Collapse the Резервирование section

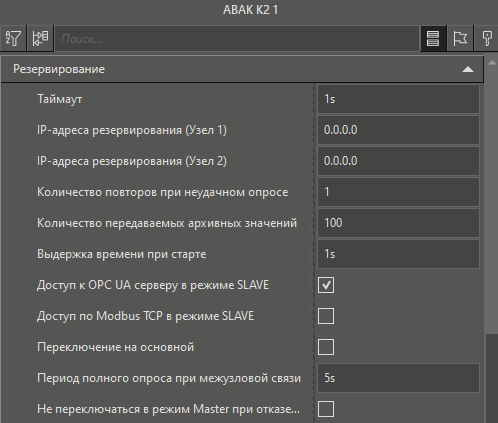tap(468, 69)
